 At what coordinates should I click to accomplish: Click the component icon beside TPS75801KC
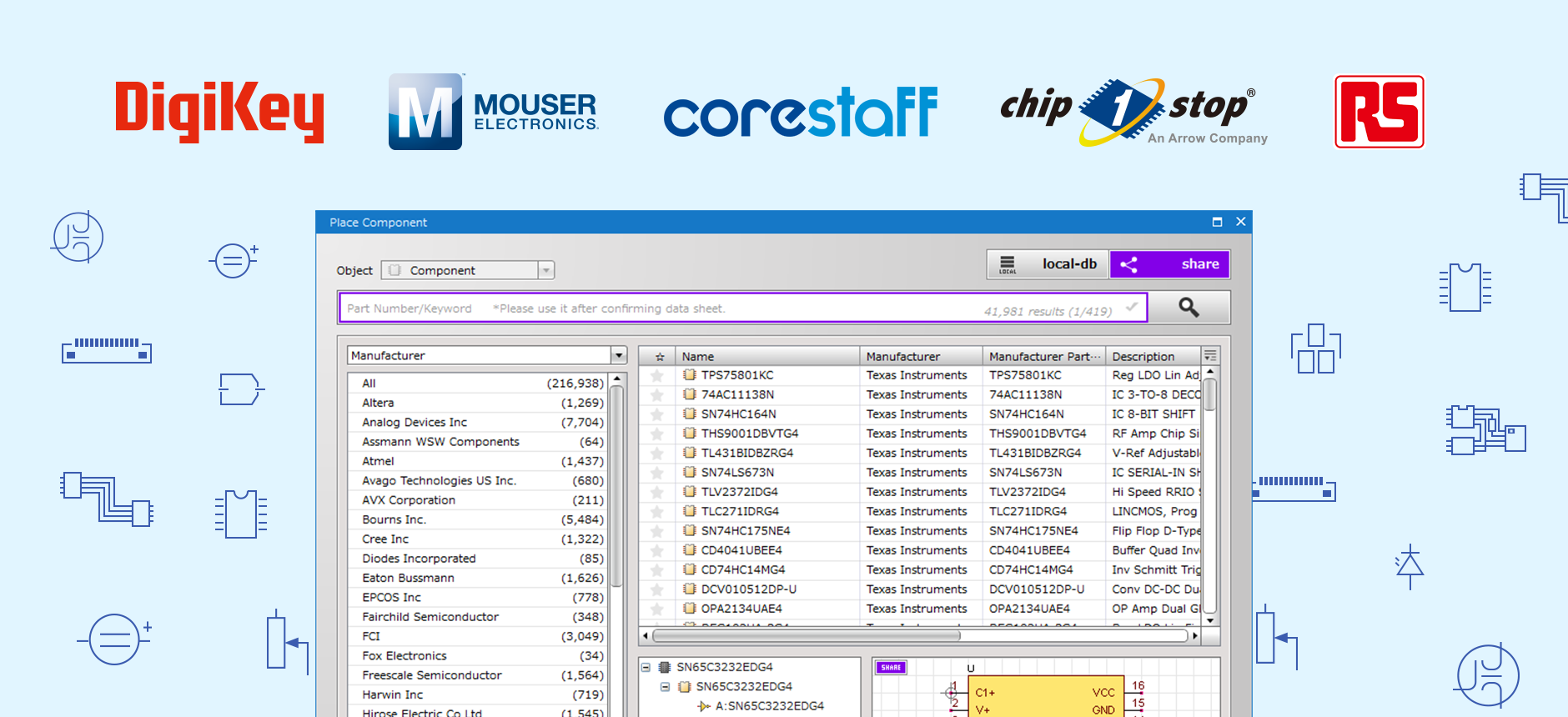point(689,375)
